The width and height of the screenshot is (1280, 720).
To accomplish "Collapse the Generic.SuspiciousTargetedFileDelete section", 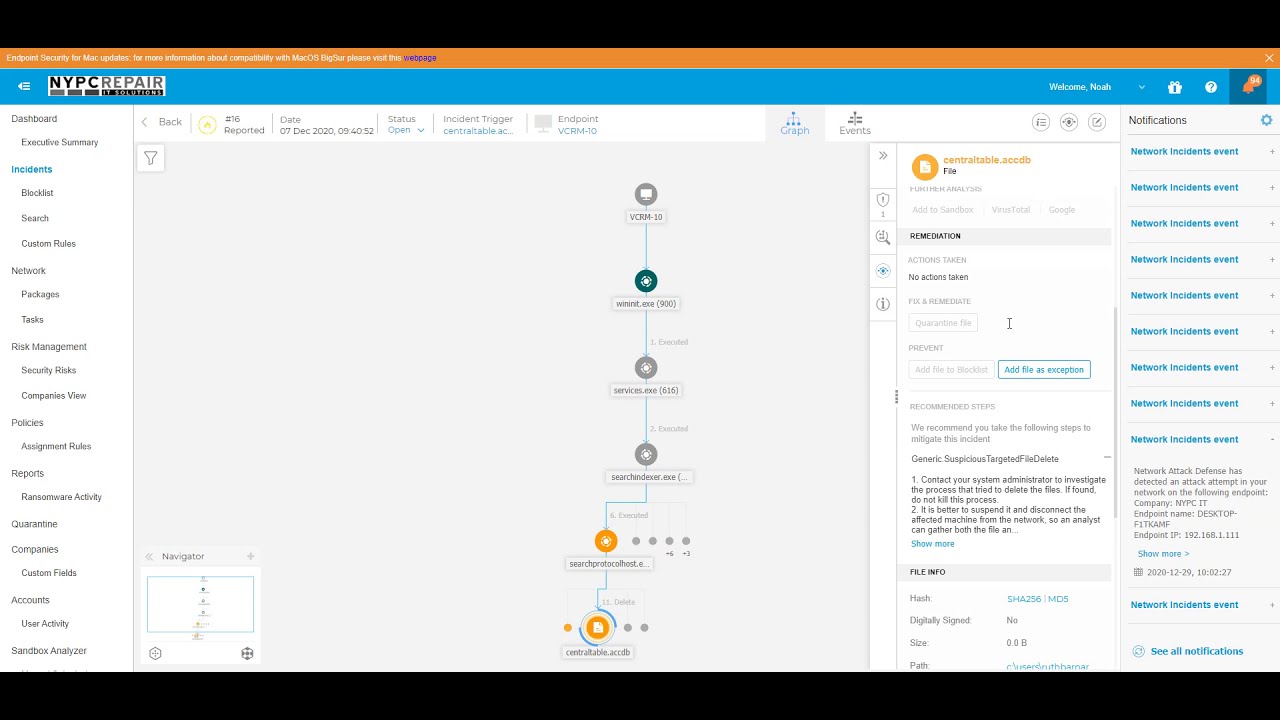I will tap(1107, 458).
